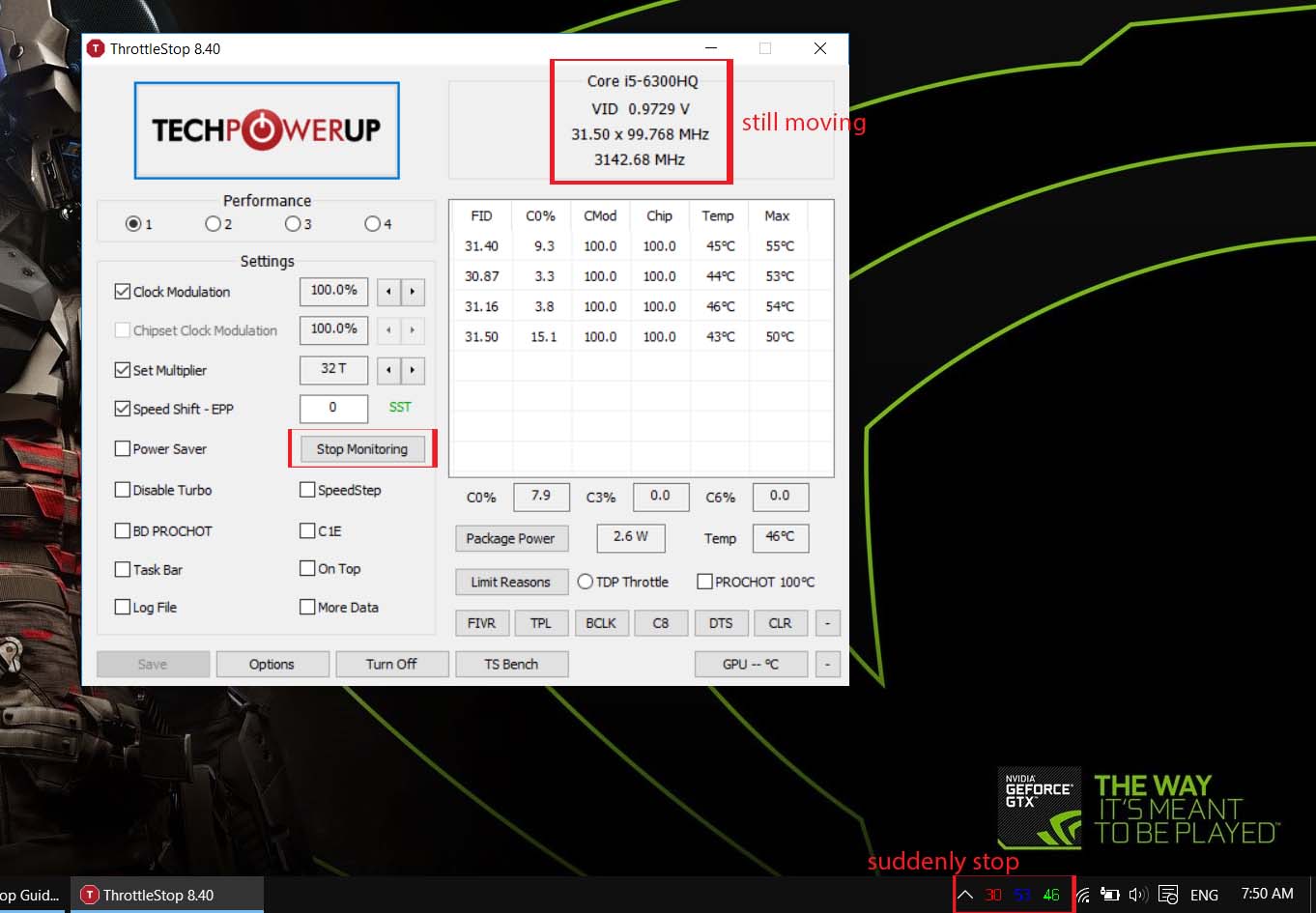Select the TDP Throttle radio button
Image resolution: width=1316 pixels, height=913 pixels.
585,582
